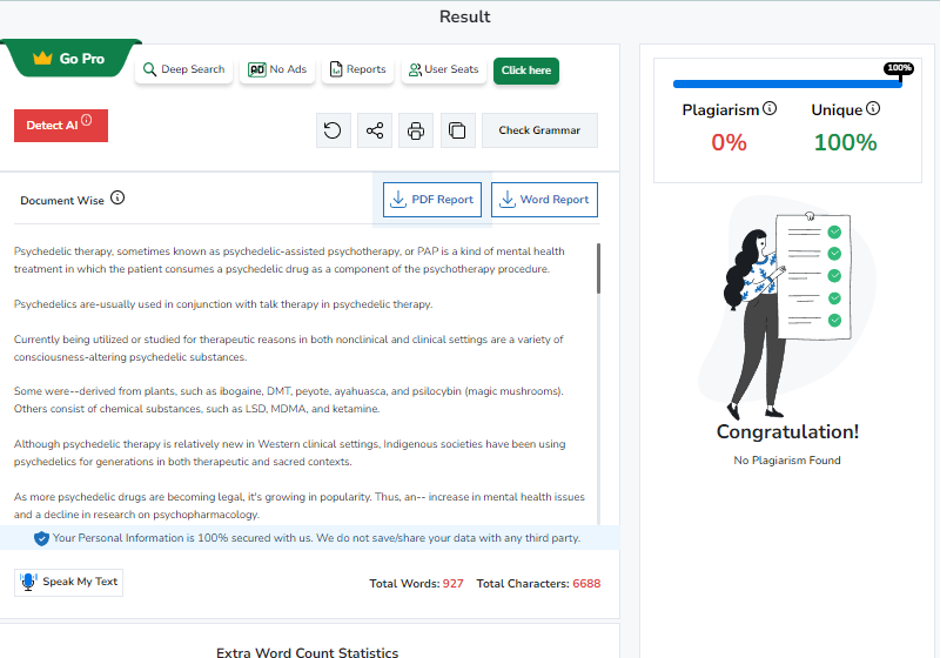
Task: Run the Check Grammar button
Action: pos(539,131)
